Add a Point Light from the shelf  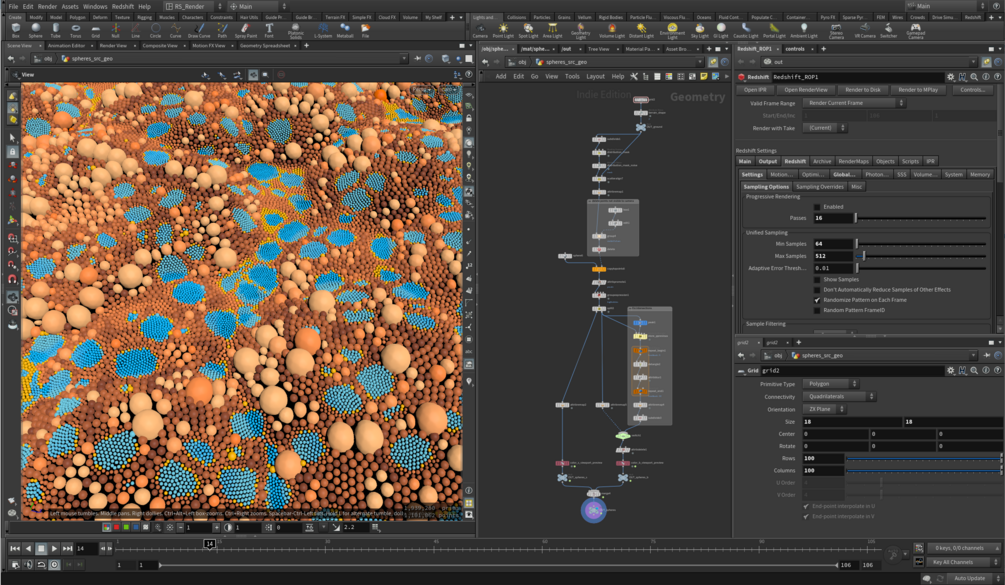[x=503, y=30]
